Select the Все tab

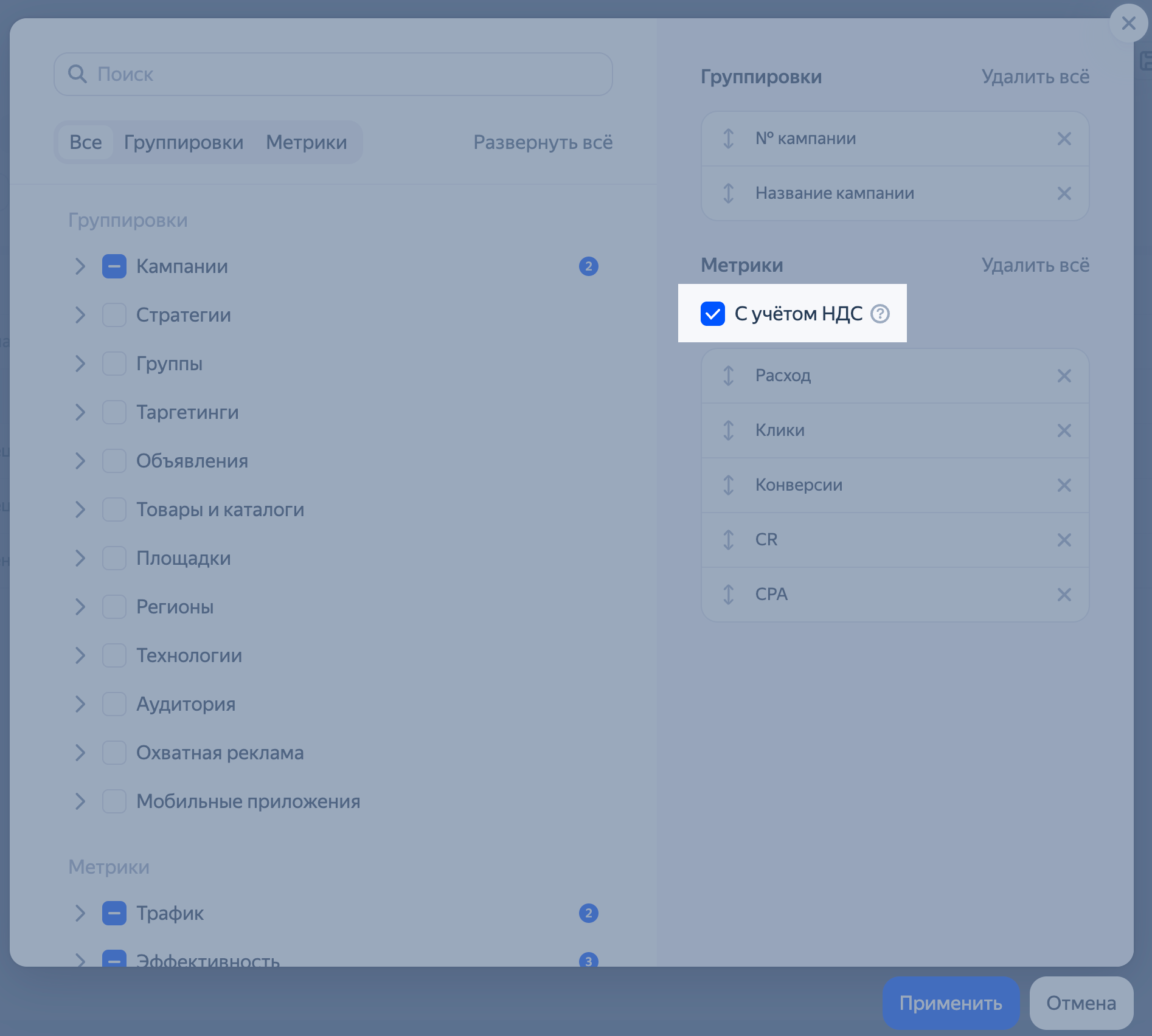[86, 142]
